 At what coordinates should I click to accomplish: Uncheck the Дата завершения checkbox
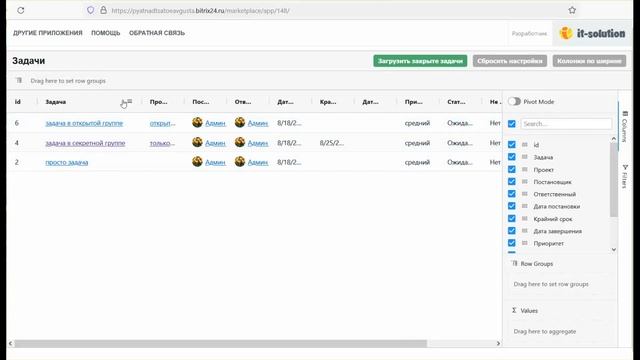coord(512,231)
